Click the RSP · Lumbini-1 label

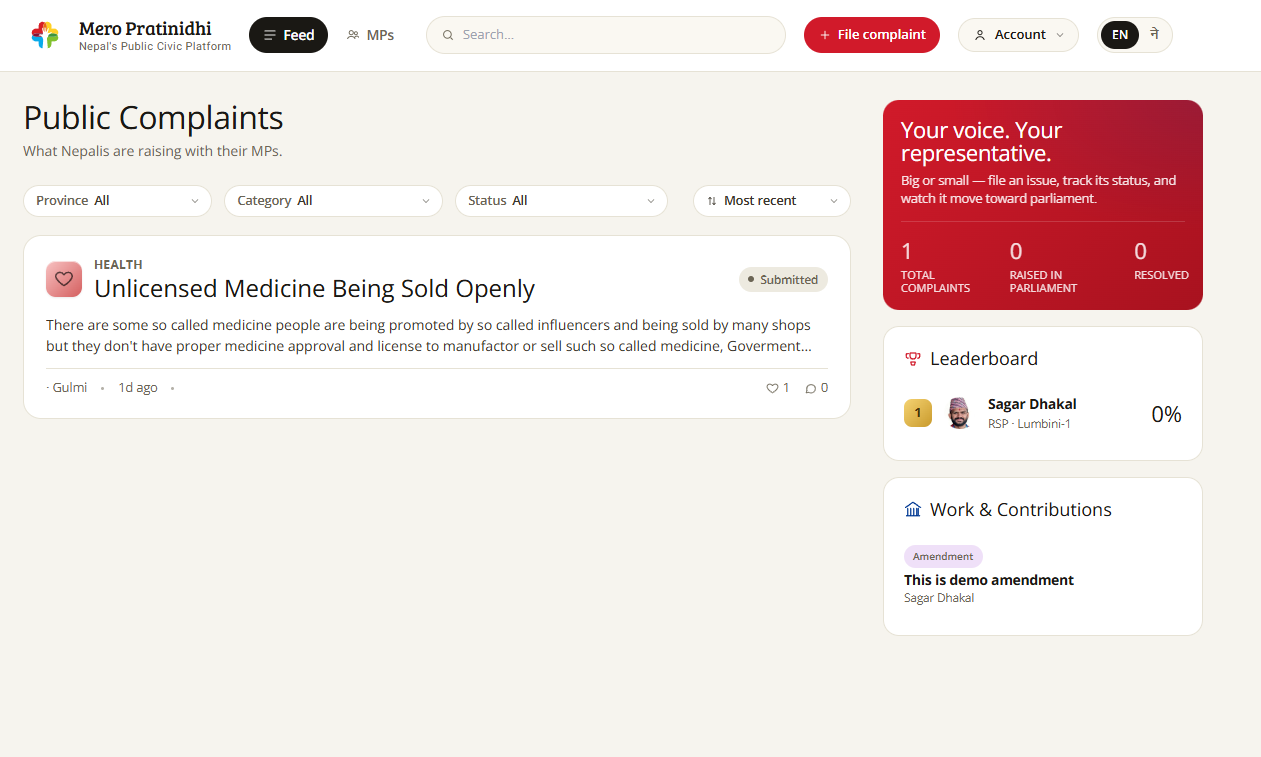[x=1029, y=424]
